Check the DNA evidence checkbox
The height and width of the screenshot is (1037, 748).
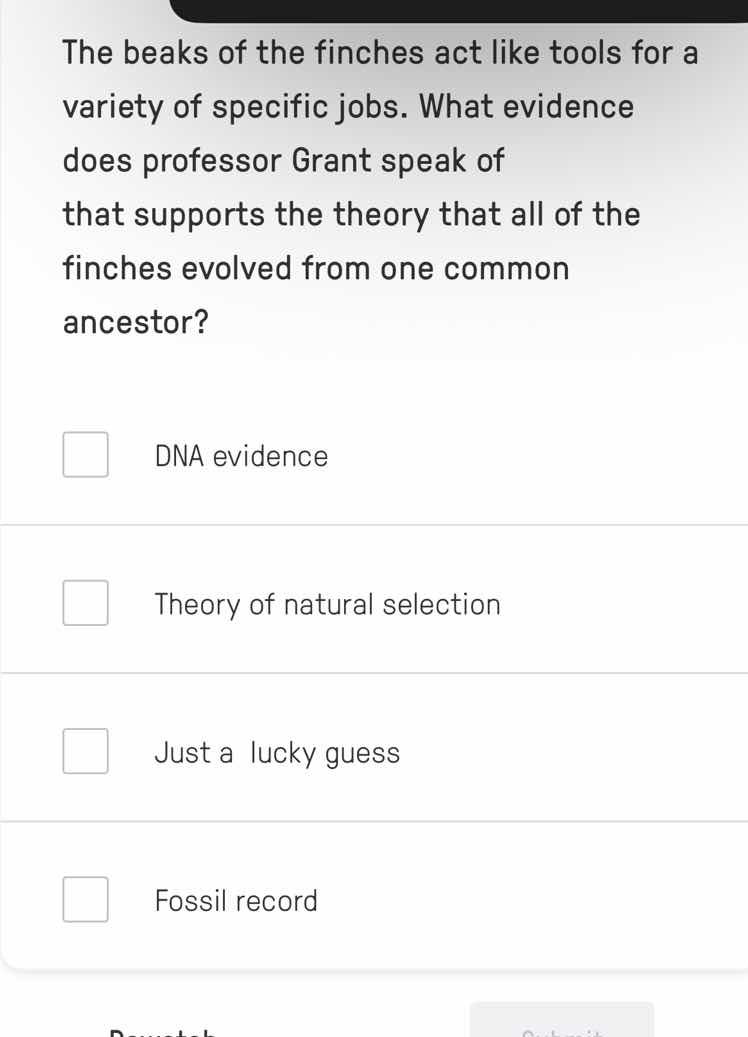tap(86, 455)
